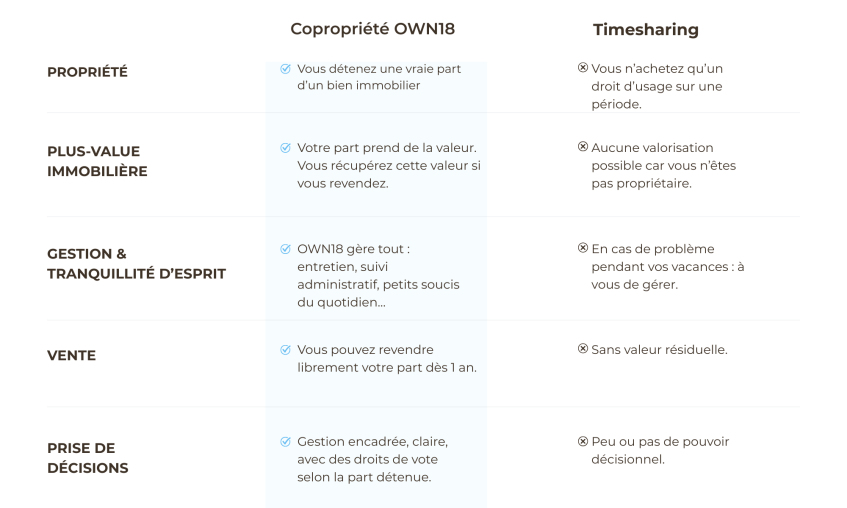Select the 'Timesharing' column header
Screen dimensions: 847x508
(x=645, y=30)
